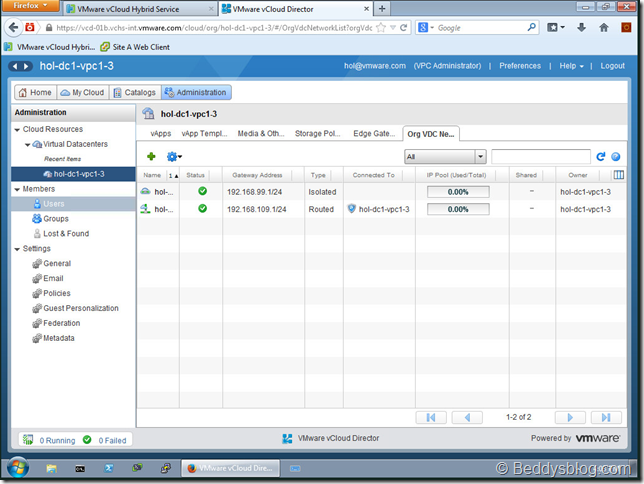Switch to the vApps tab
The height and width of the screenshot is (484, 644).
[x=161, y=134]
